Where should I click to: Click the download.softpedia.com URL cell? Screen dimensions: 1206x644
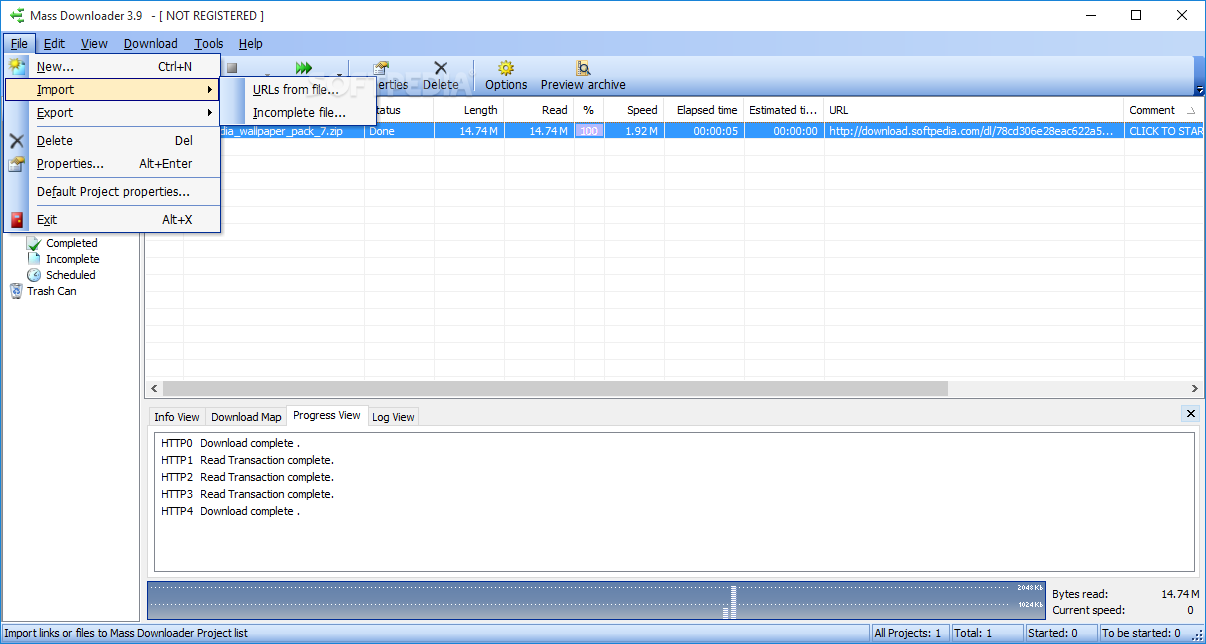[974, 131]
